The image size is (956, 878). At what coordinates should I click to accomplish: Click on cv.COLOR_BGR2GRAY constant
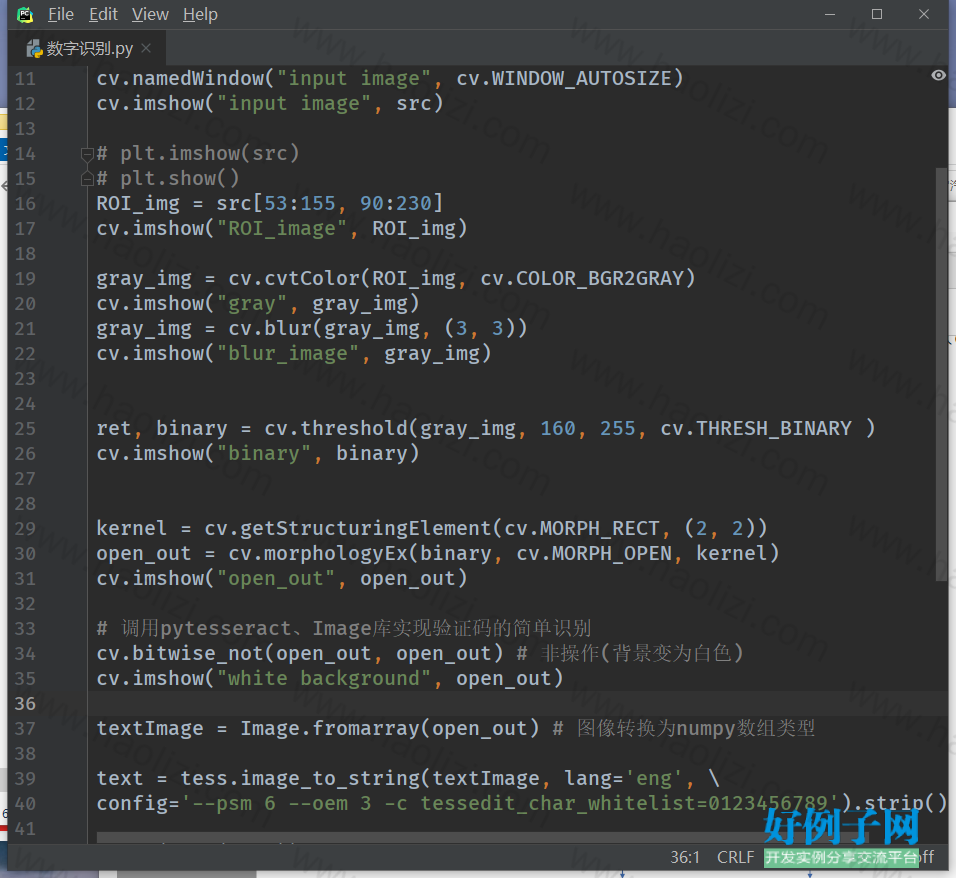582,279
